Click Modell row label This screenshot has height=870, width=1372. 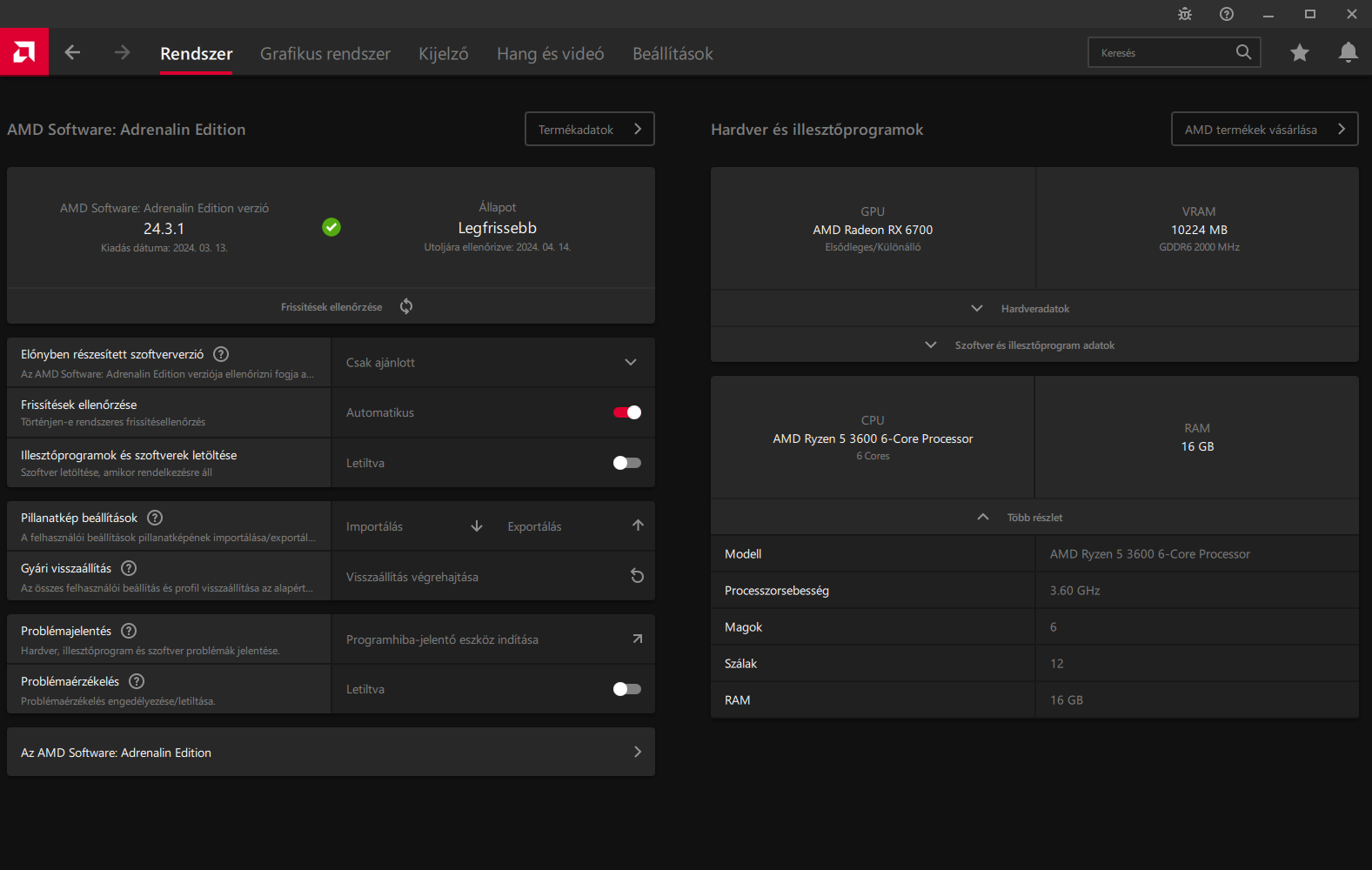[x=743, y=554]
